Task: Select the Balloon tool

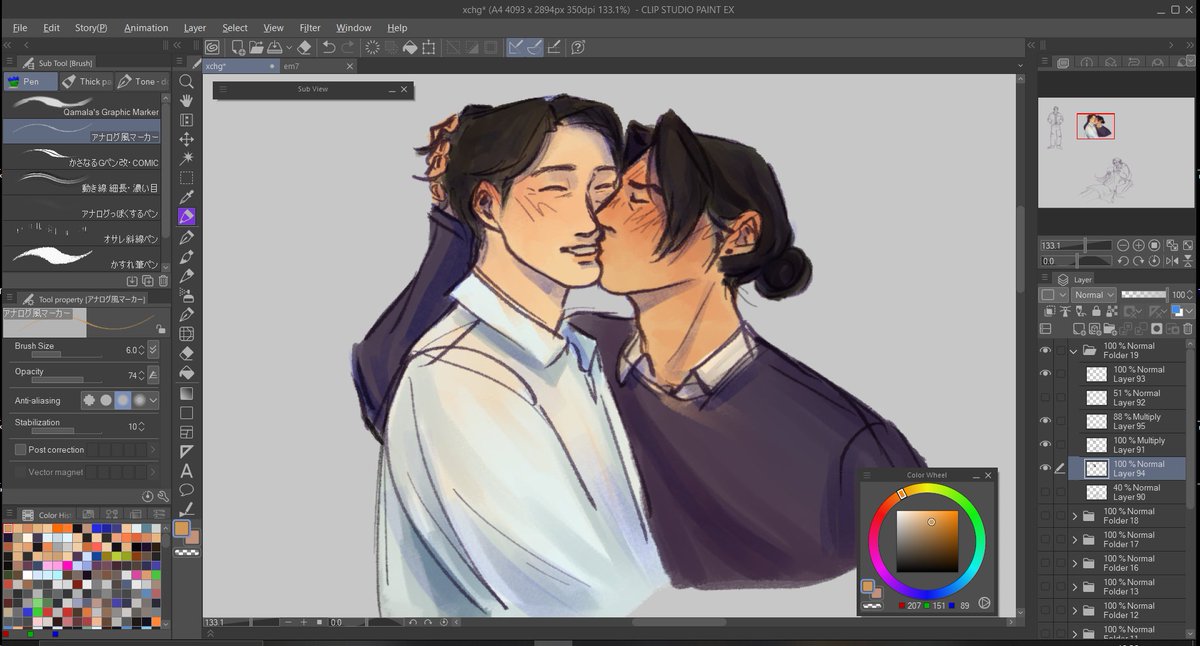Action: click(x=186, y=490)
